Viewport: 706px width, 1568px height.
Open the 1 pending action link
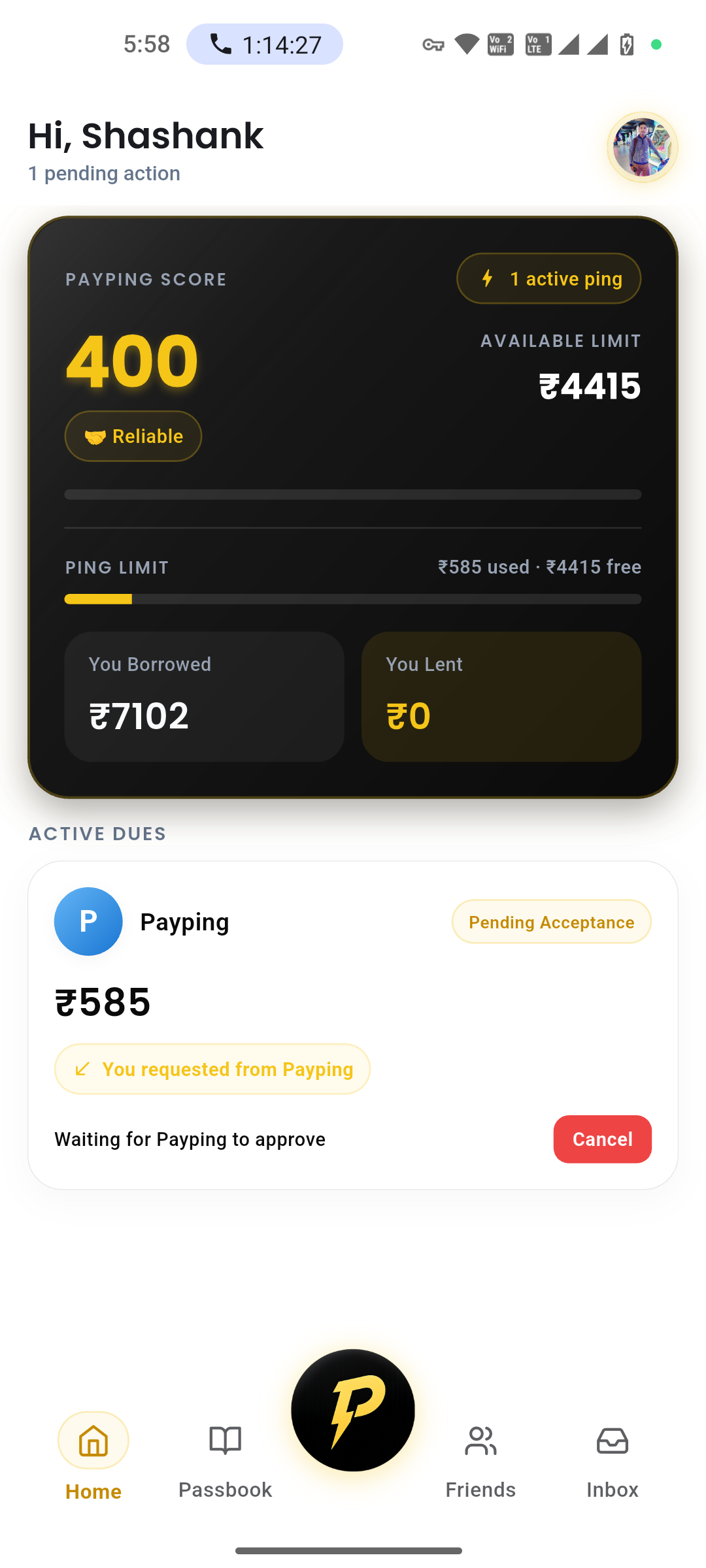[104, 173]
